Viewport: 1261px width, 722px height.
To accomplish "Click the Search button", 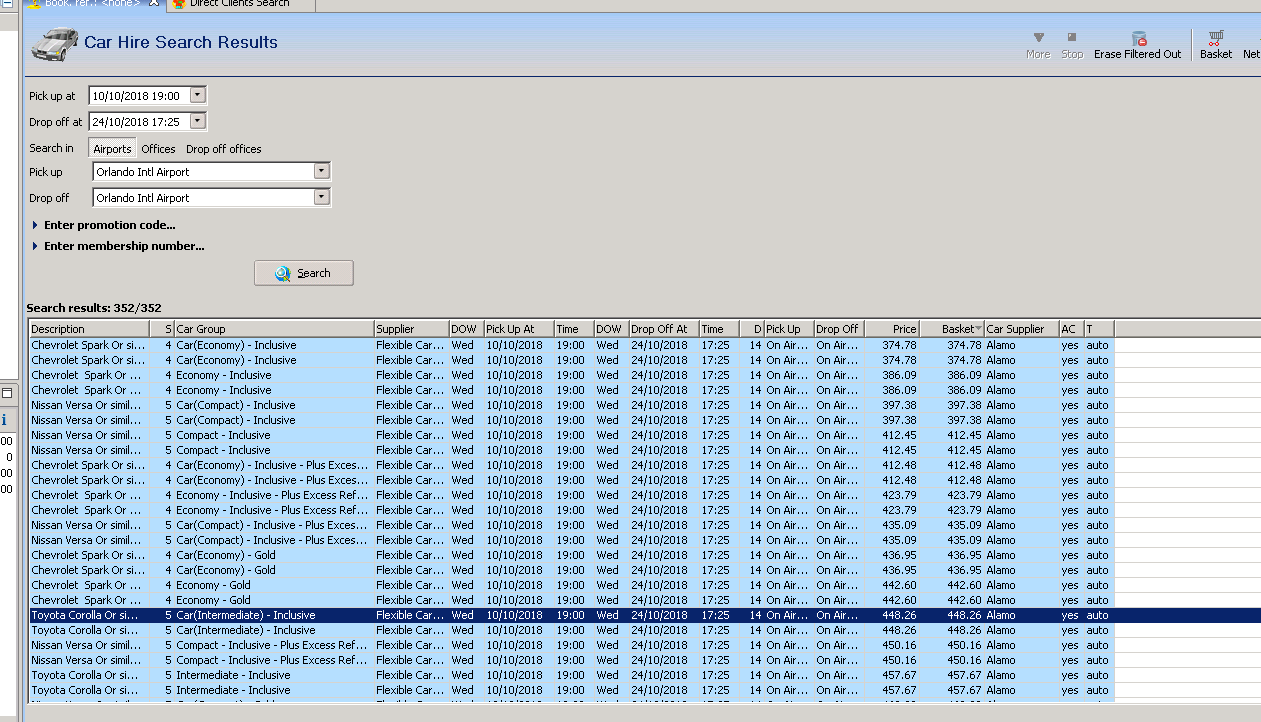I will point(303,273).
